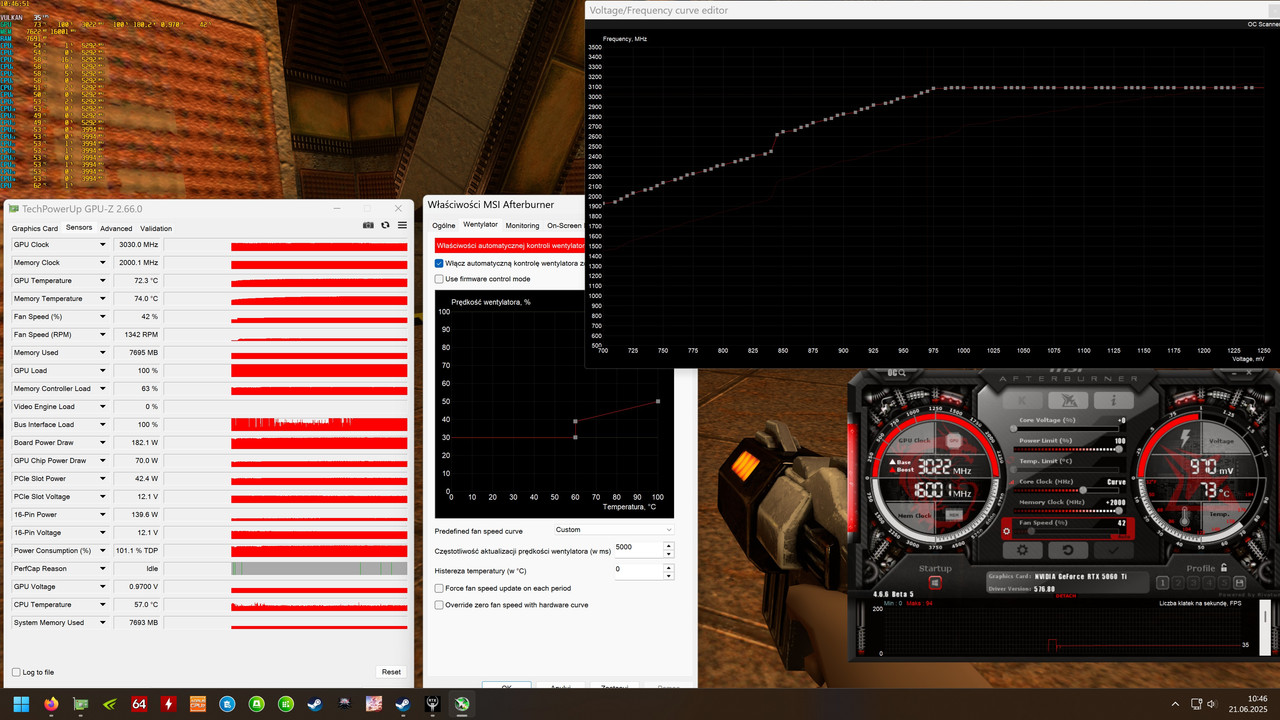Click the fan update period field showing 5000

coord(638,548)
